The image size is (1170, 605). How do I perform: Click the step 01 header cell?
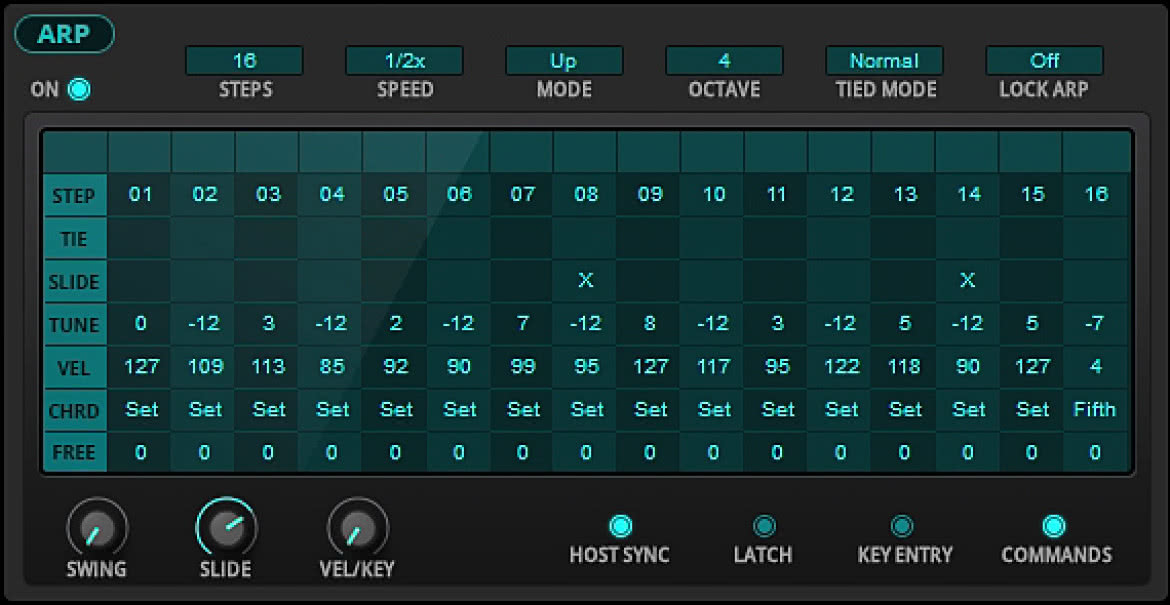tap(140, 195)
